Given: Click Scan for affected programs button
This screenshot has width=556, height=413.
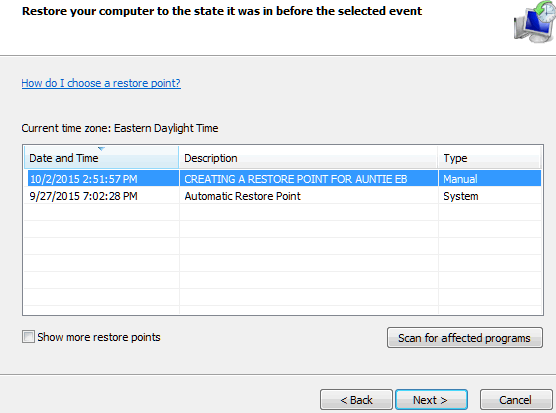Looking at the screenshot, I should (x=465, y=338).
